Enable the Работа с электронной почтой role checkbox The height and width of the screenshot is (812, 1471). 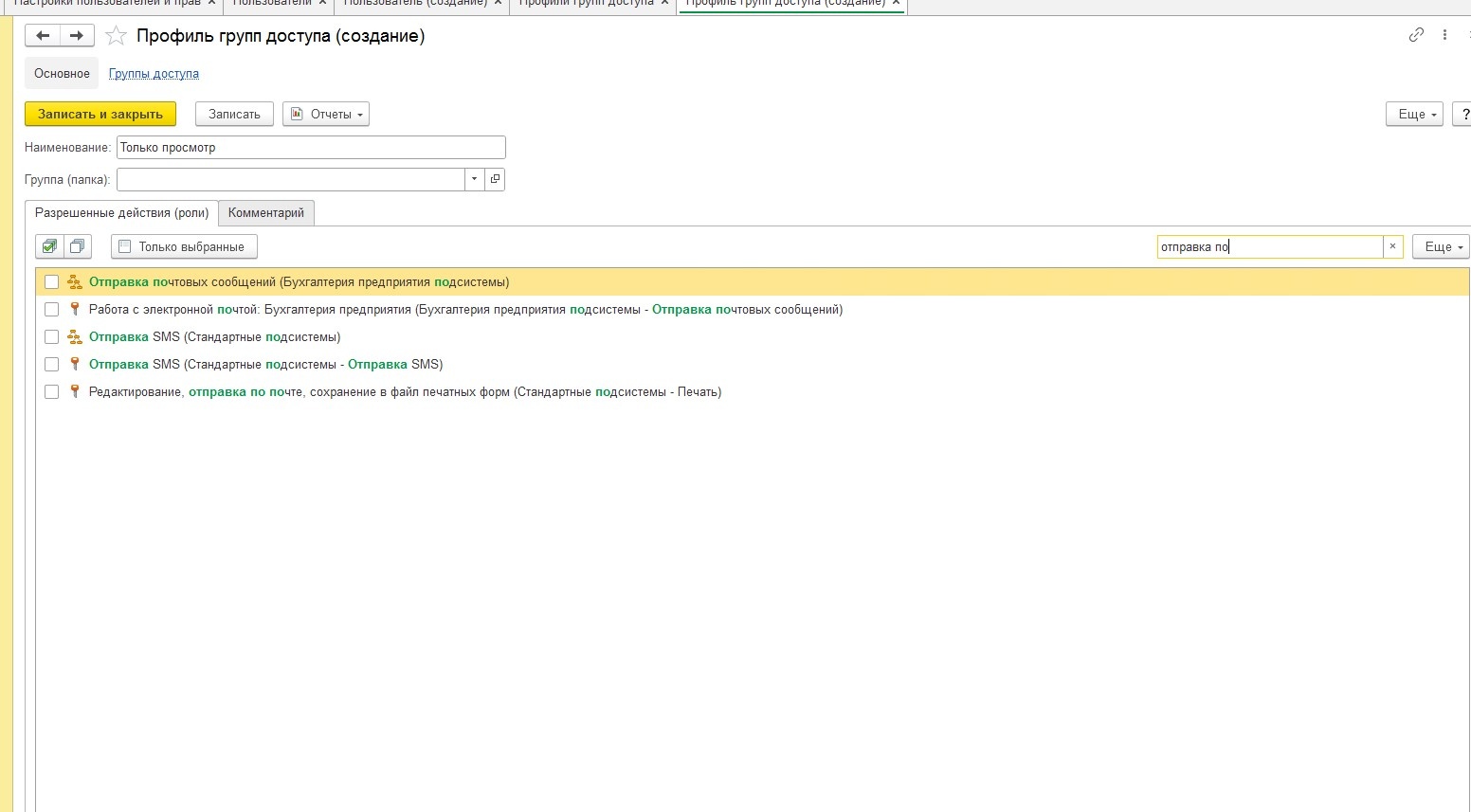click(x=51, y=309)
